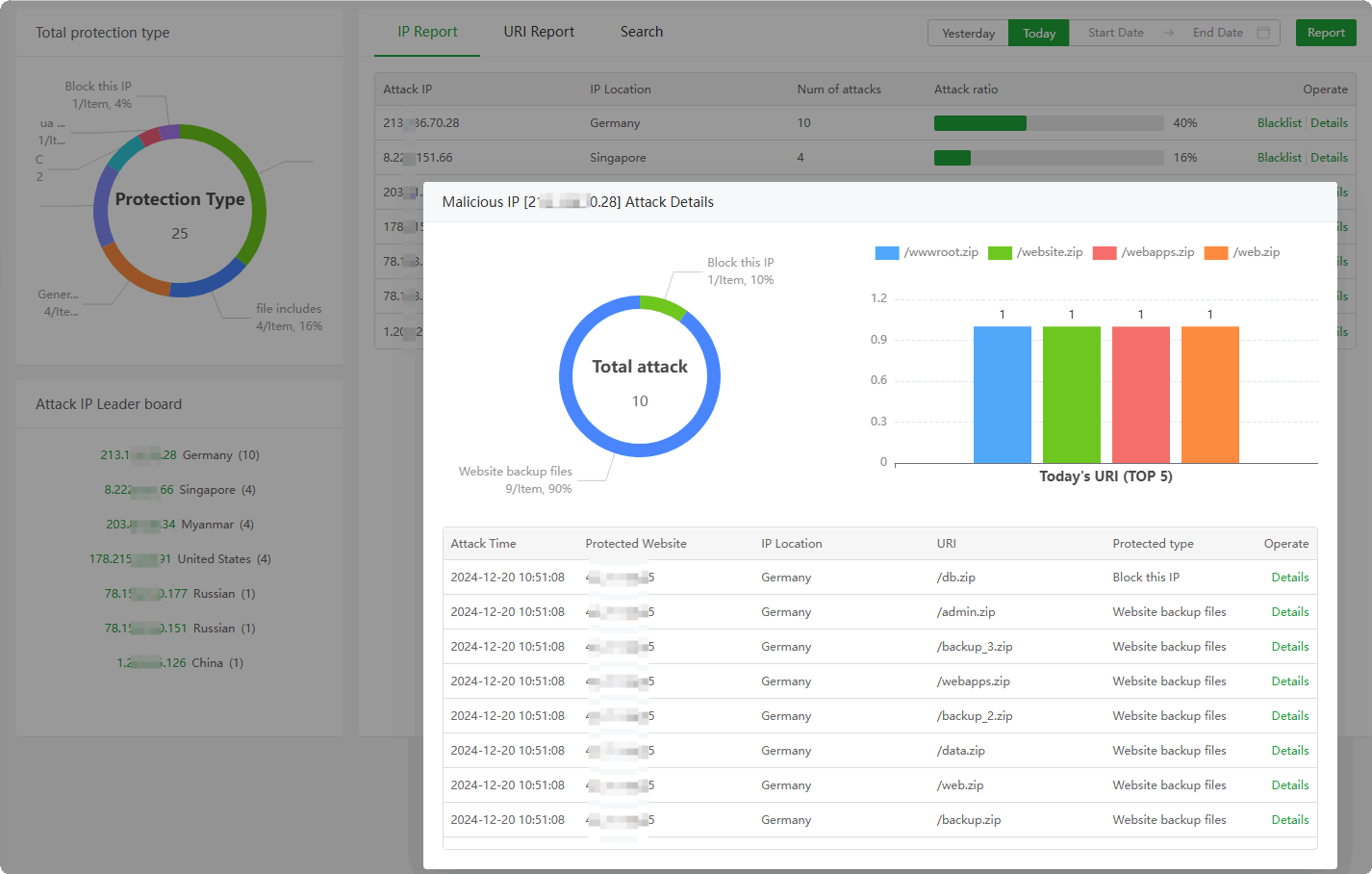Click the calendar icon in date range
The height and width of the screenshot is (874, 1372).
(x=1263, y=33)
